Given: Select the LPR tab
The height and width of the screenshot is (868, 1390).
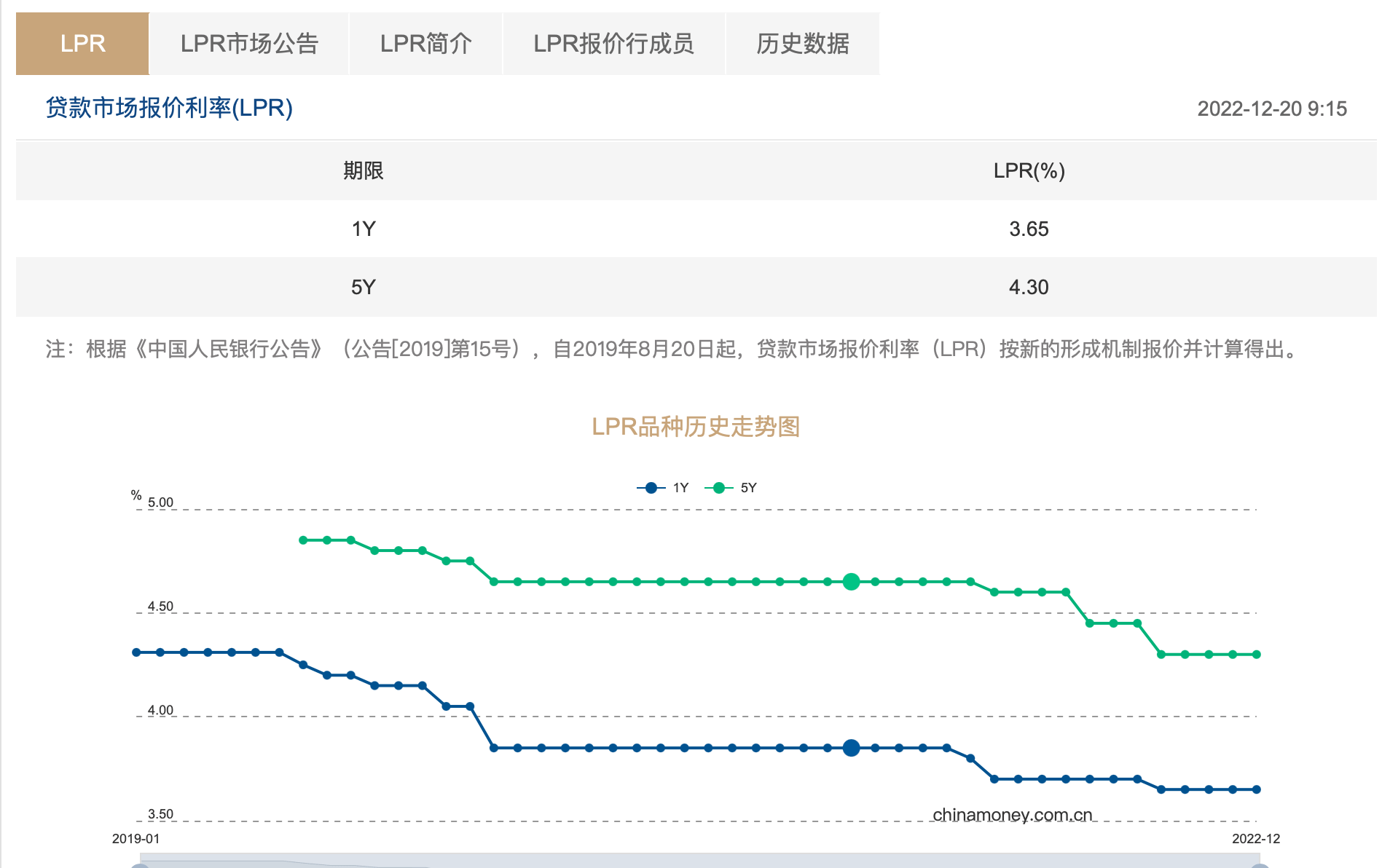Looking at the screenshot, I should click(82, 44).
